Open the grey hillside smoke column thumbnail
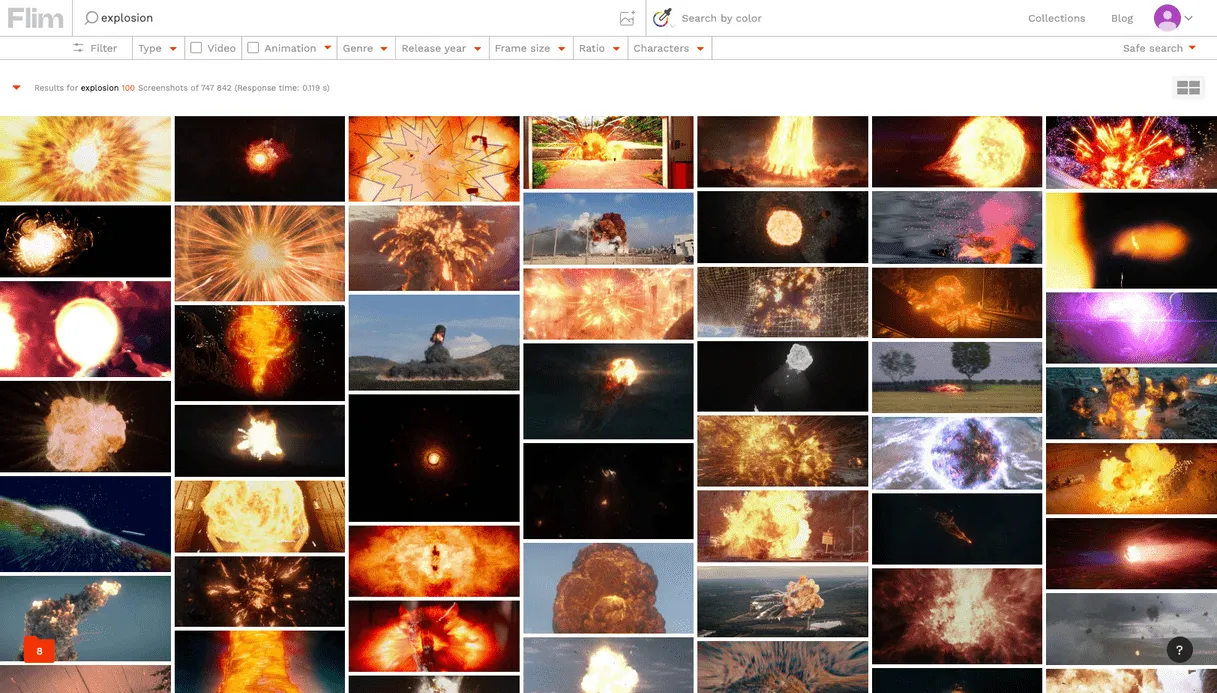 (434, 342)
